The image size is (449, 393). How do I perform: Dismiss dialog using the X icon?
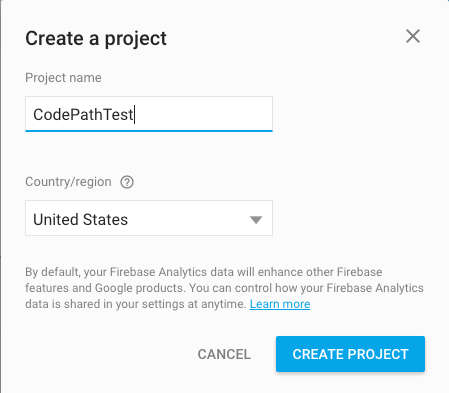(x=413, y=36)
